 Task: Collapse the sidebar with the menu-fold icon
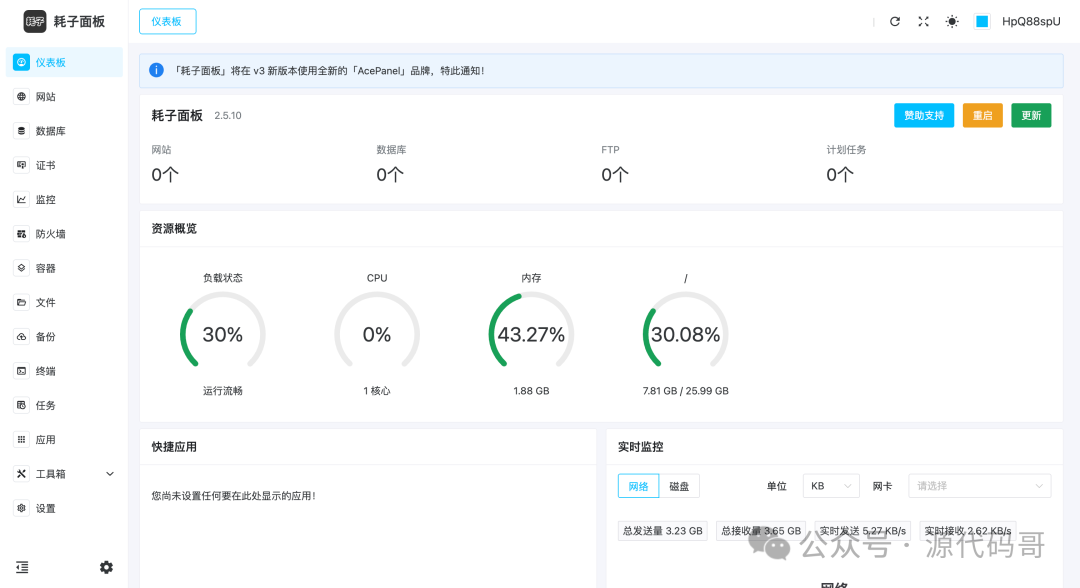22,567
